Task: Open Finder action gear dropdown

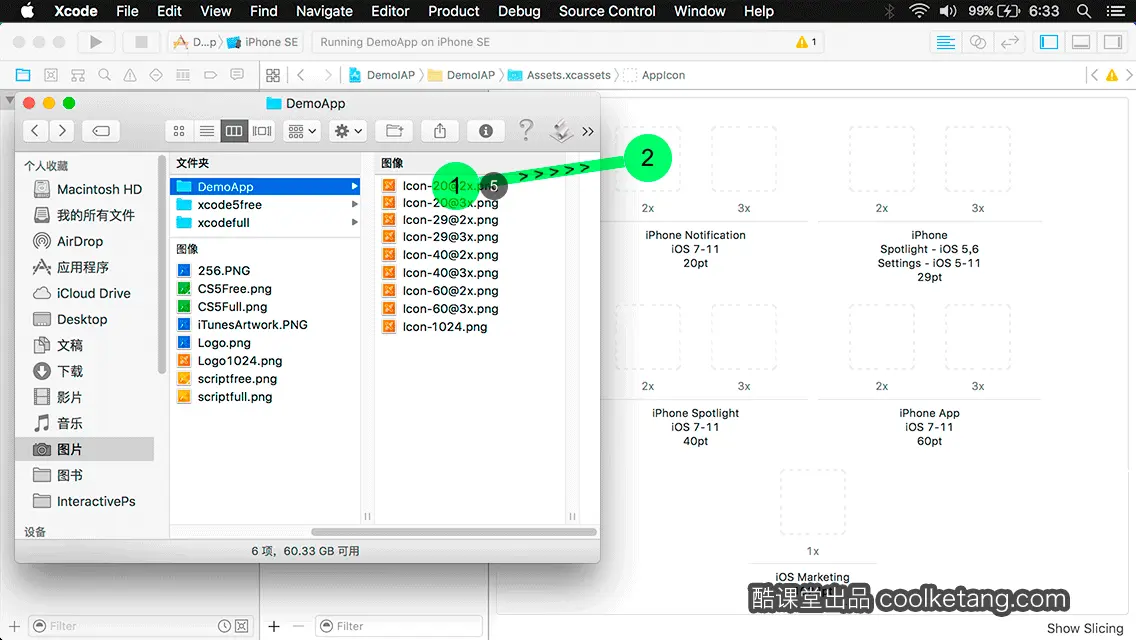Action: coord(348,131)
